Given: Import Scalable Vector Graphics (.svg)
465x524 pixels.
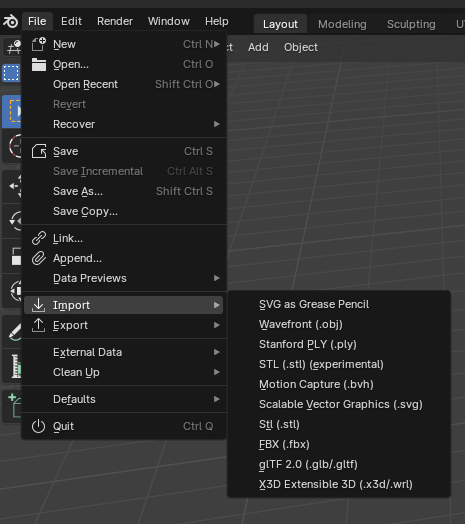Looking at the screenshot, I should click(339, 404).
